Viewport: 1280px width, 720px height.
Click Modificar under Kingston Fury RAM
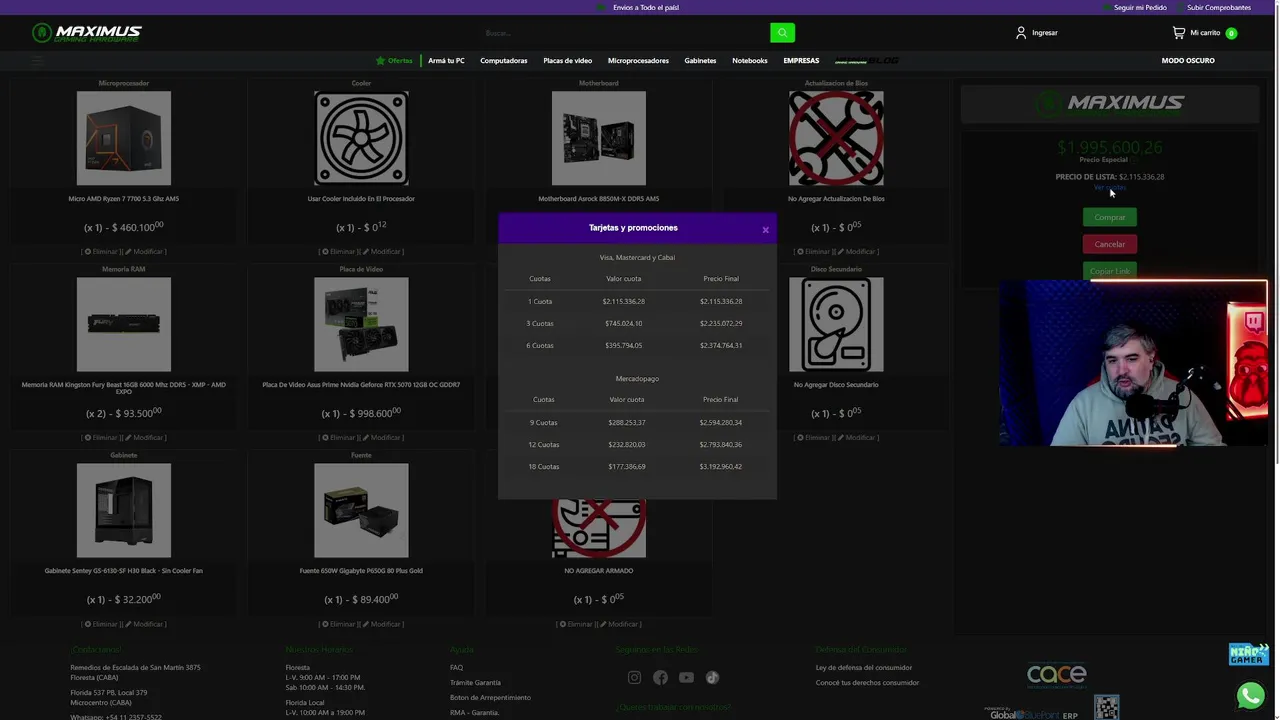[x=145, y=438]
